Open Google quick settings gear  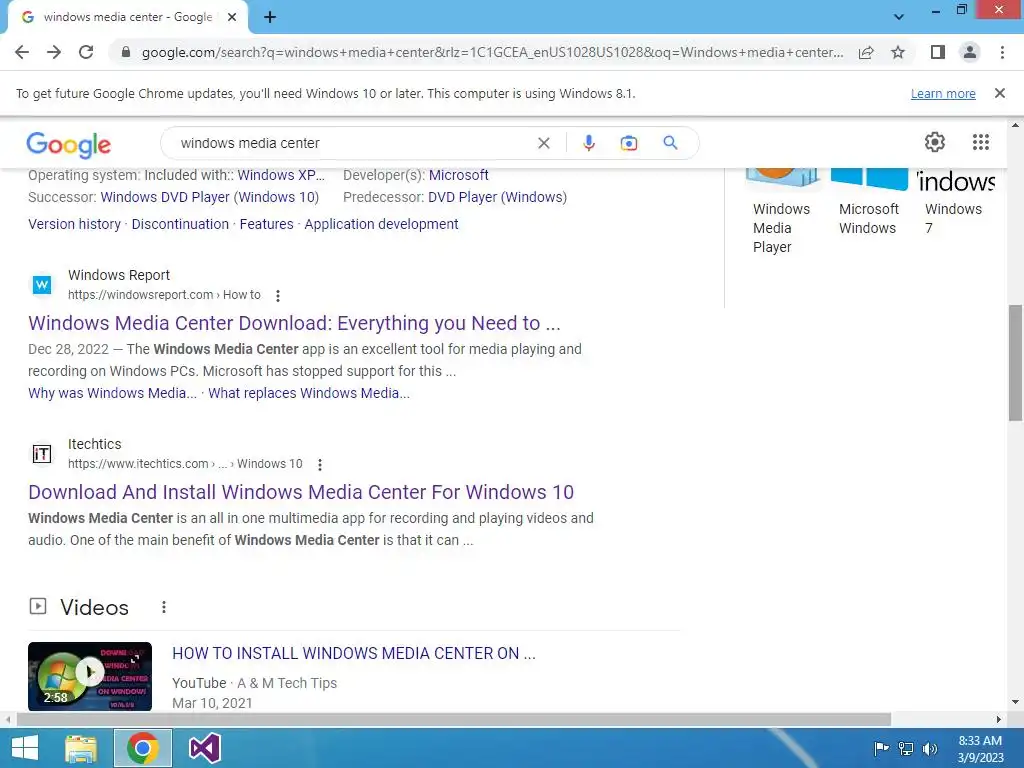pyautogui.click(x=935, y=142)
